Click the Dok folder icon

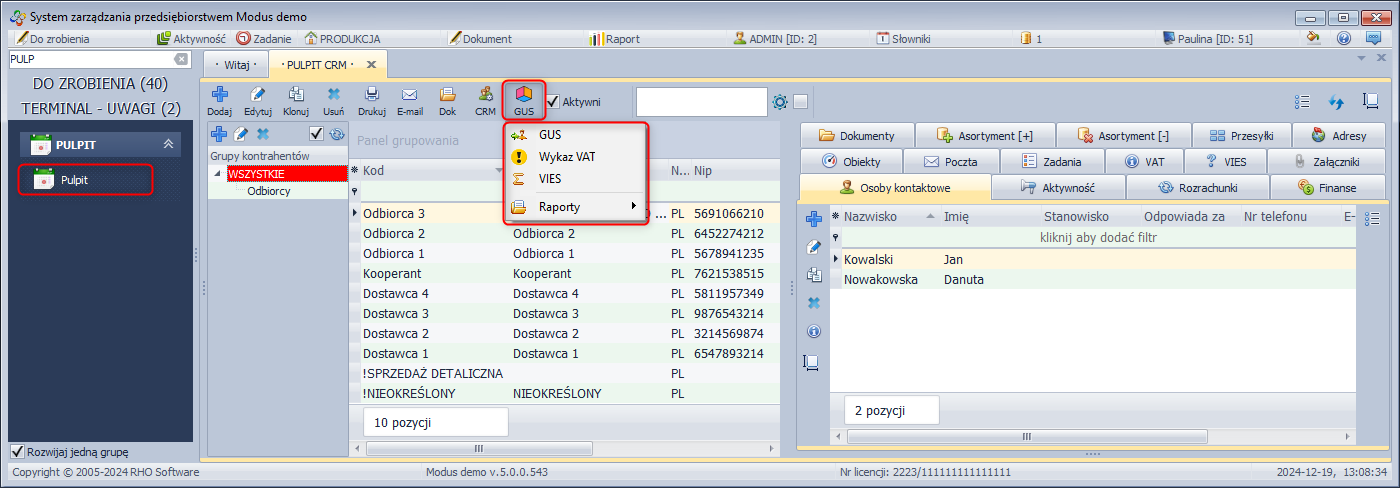pos(448,95)
